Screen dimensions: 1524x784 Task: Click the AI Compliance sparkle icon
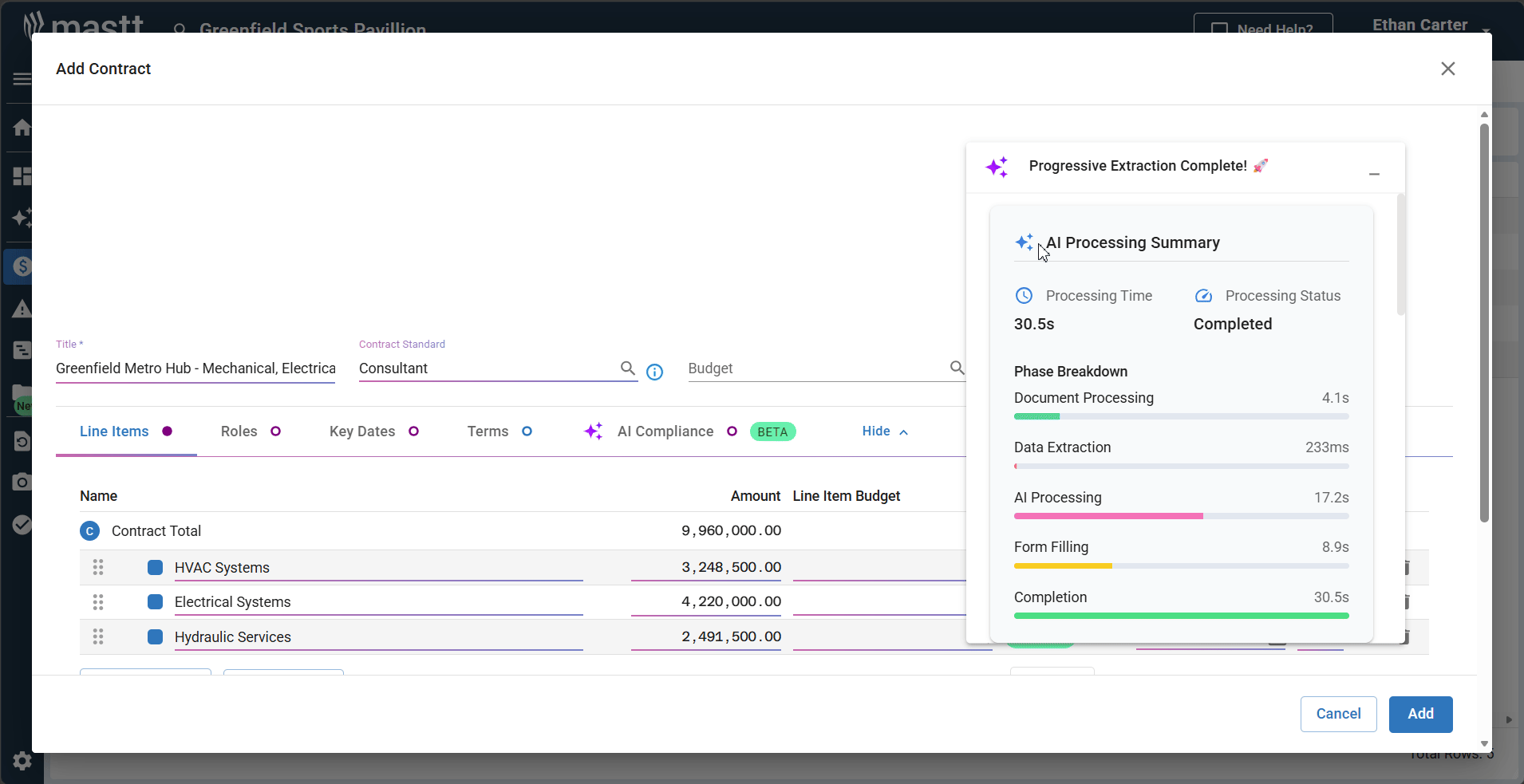coord(594,431)
